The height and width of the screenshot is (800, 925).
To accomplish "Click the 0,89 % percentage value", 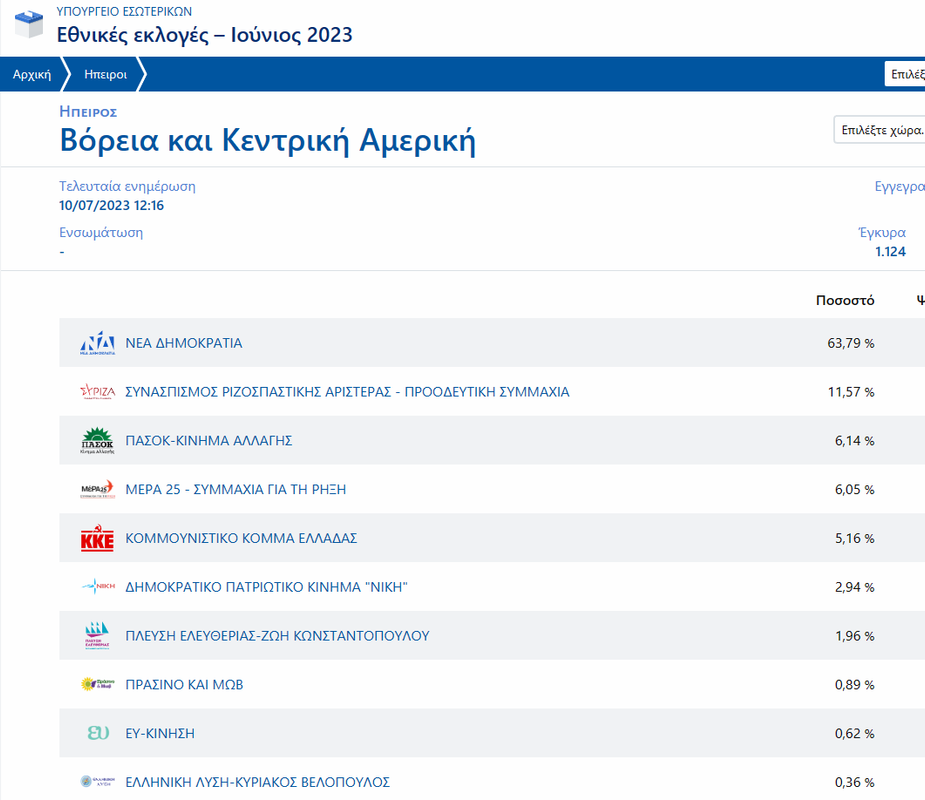I will [854, 685].
